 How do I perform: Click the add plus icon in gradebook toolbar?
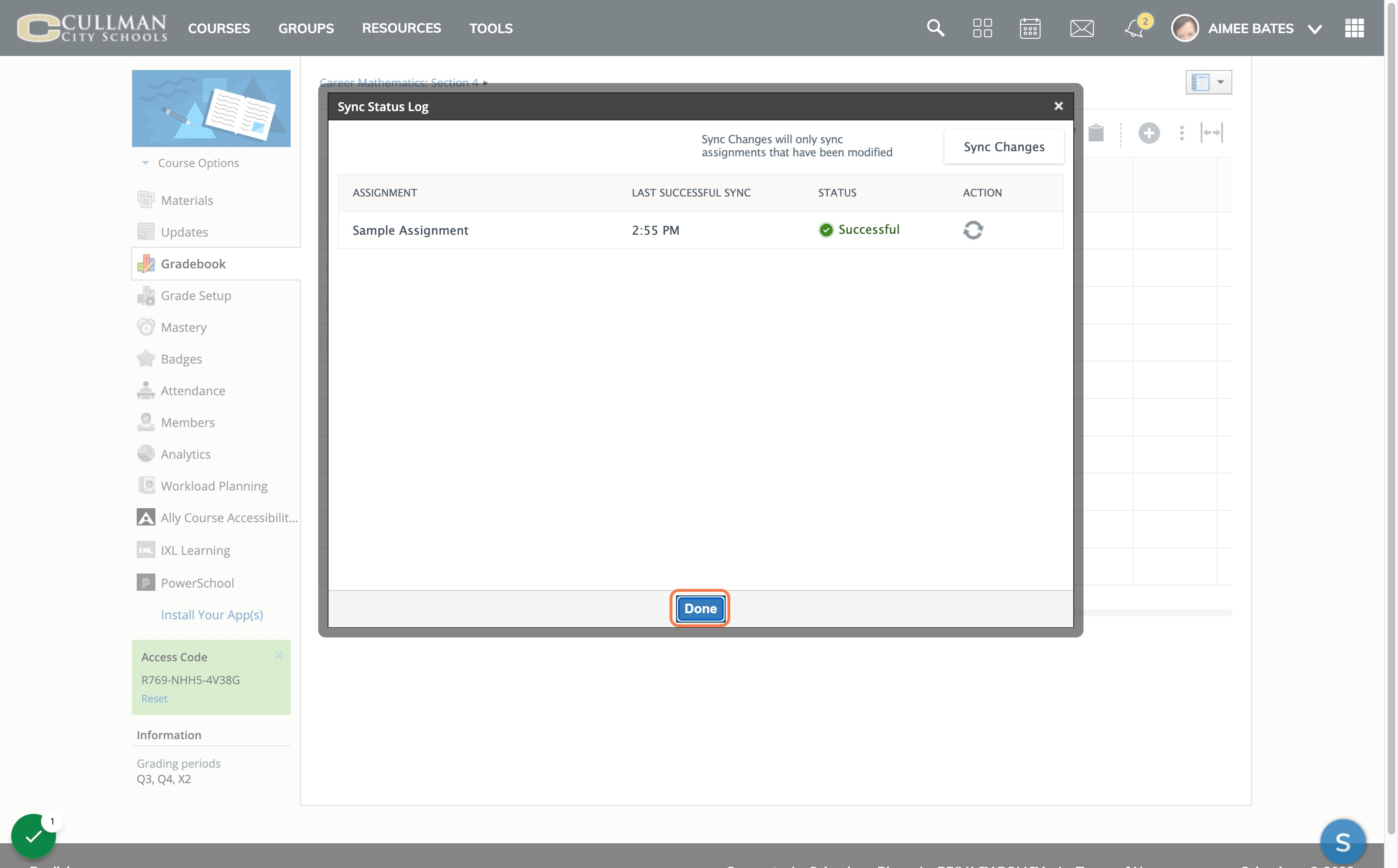[x=1149, y=133]
